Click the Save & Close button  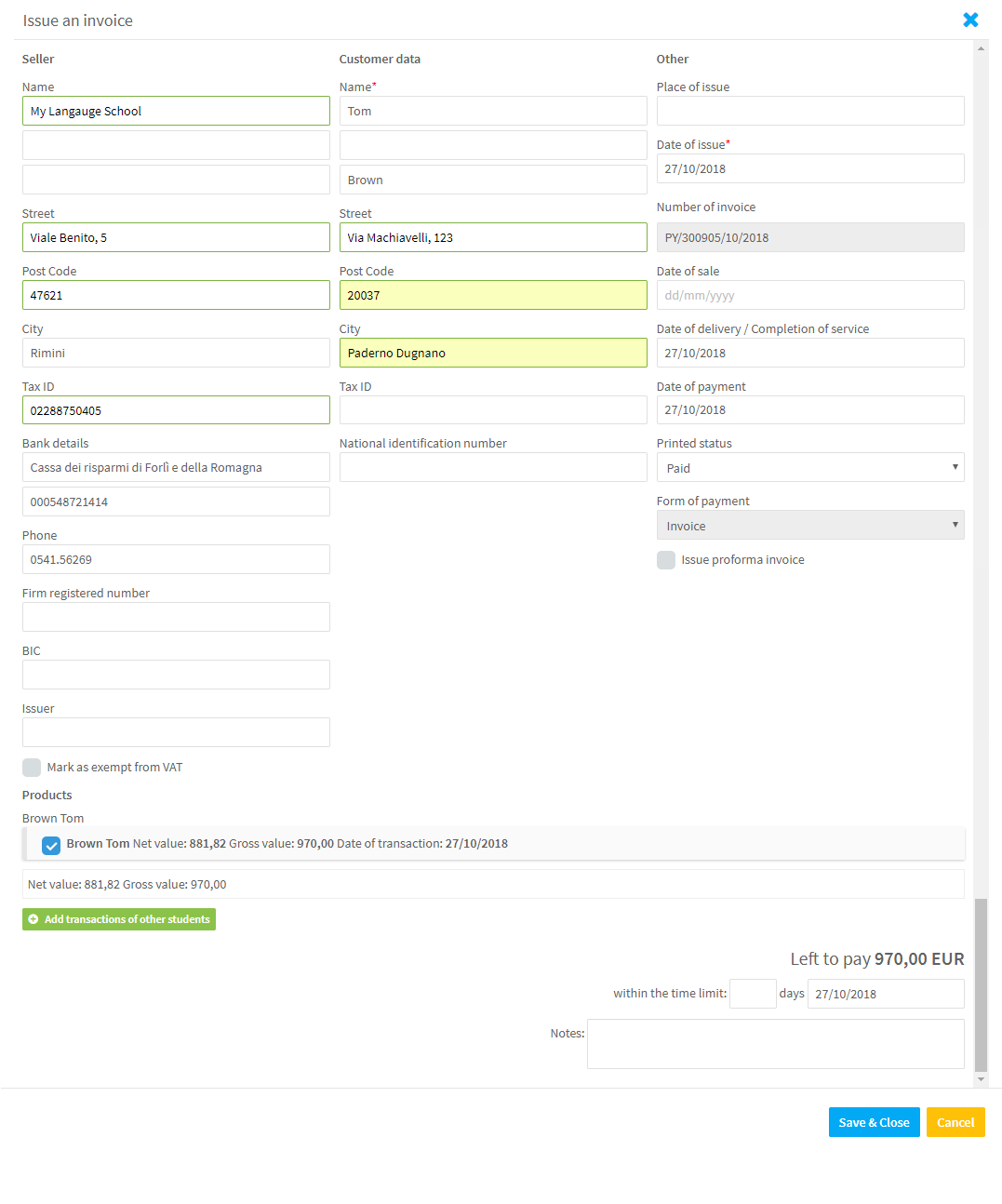click(x=875, y=1122)
